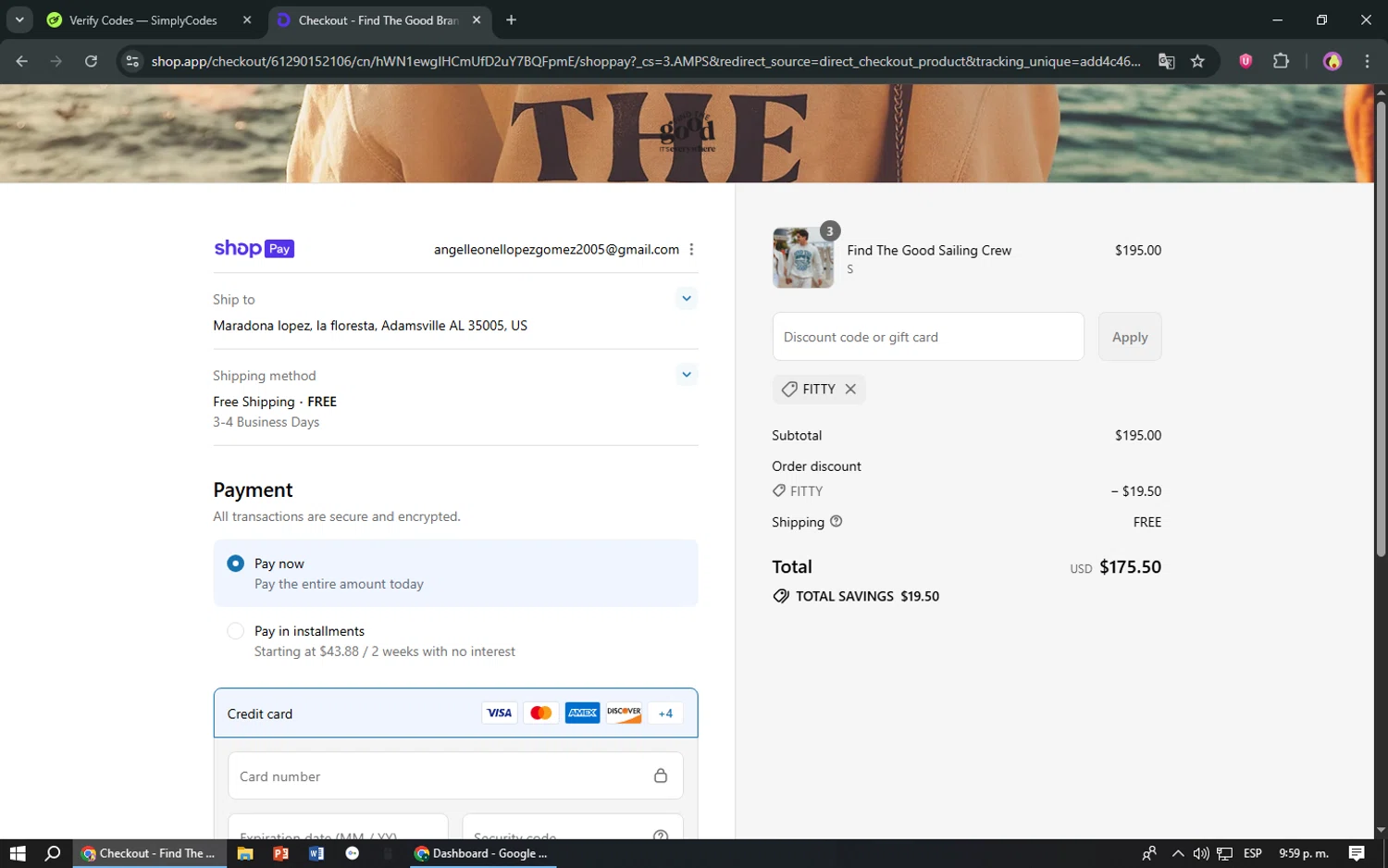Open account options next to email
Screen dimensions: 1388x868
(x=691, y=249)
